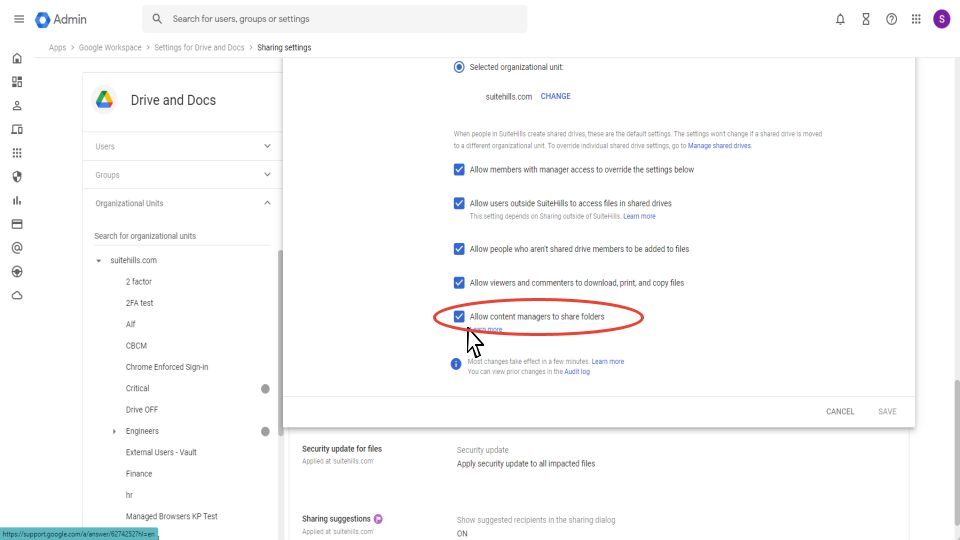The height and width of the screenshot is (540, 960).
Task: Select Chrome Enforced Sign-in unit
Action: 167,367
